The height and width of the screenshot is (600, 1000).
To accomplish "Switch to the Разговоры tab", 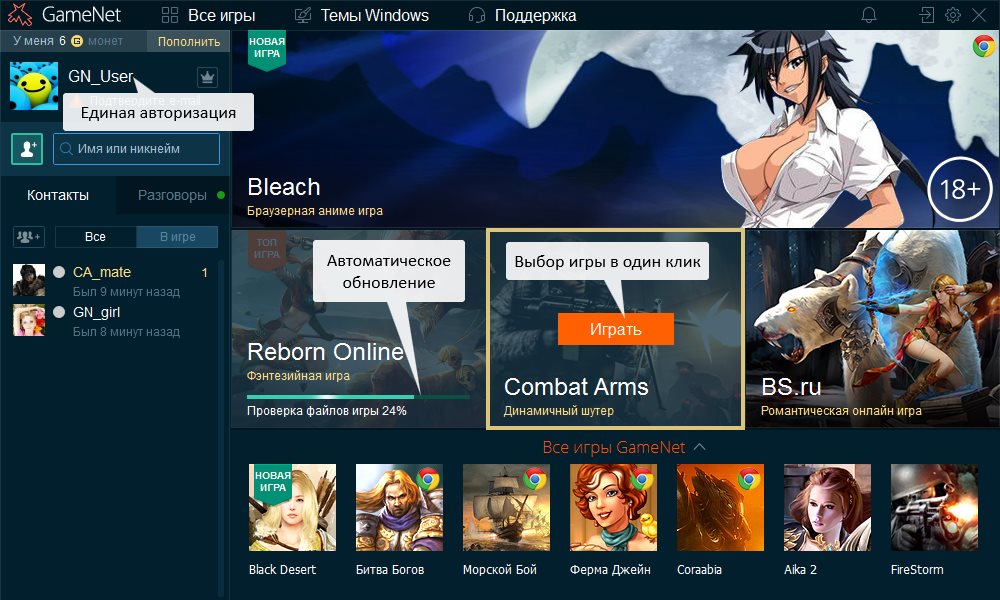I will point(172,195).
